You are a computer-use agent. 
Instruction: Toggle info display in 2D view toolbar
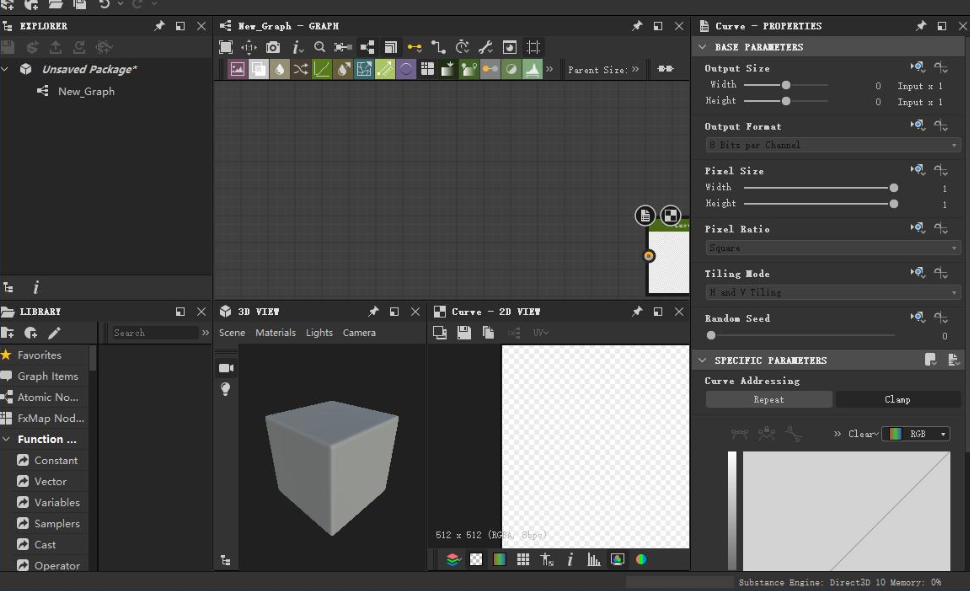pyautogui.click(x=570, y=559)
